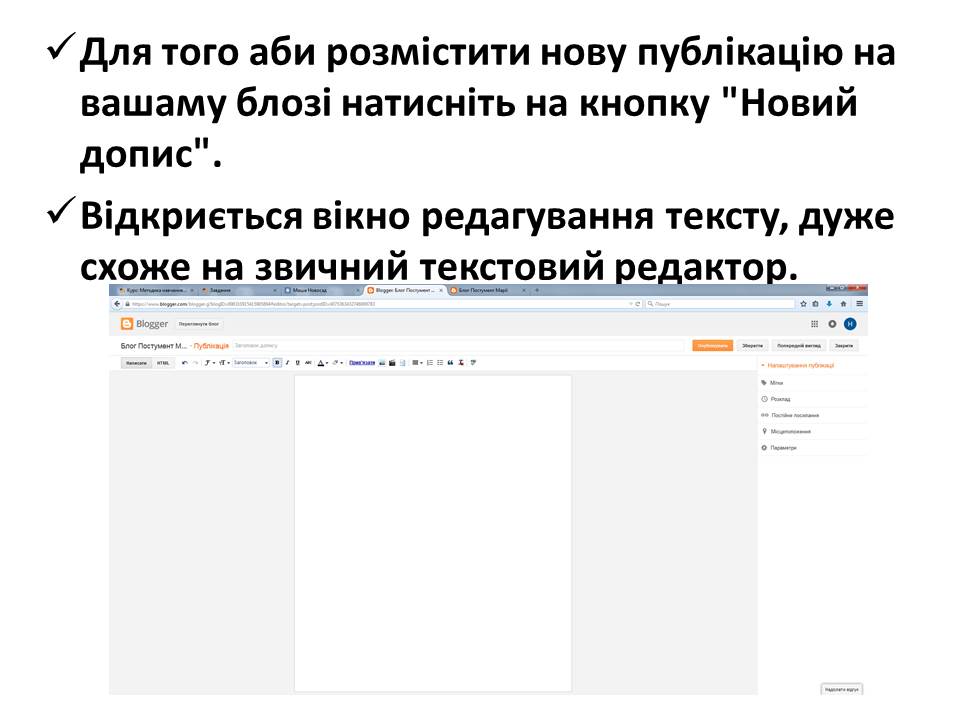Select the Underline icon
960x720 pixels.
point(298,363)
